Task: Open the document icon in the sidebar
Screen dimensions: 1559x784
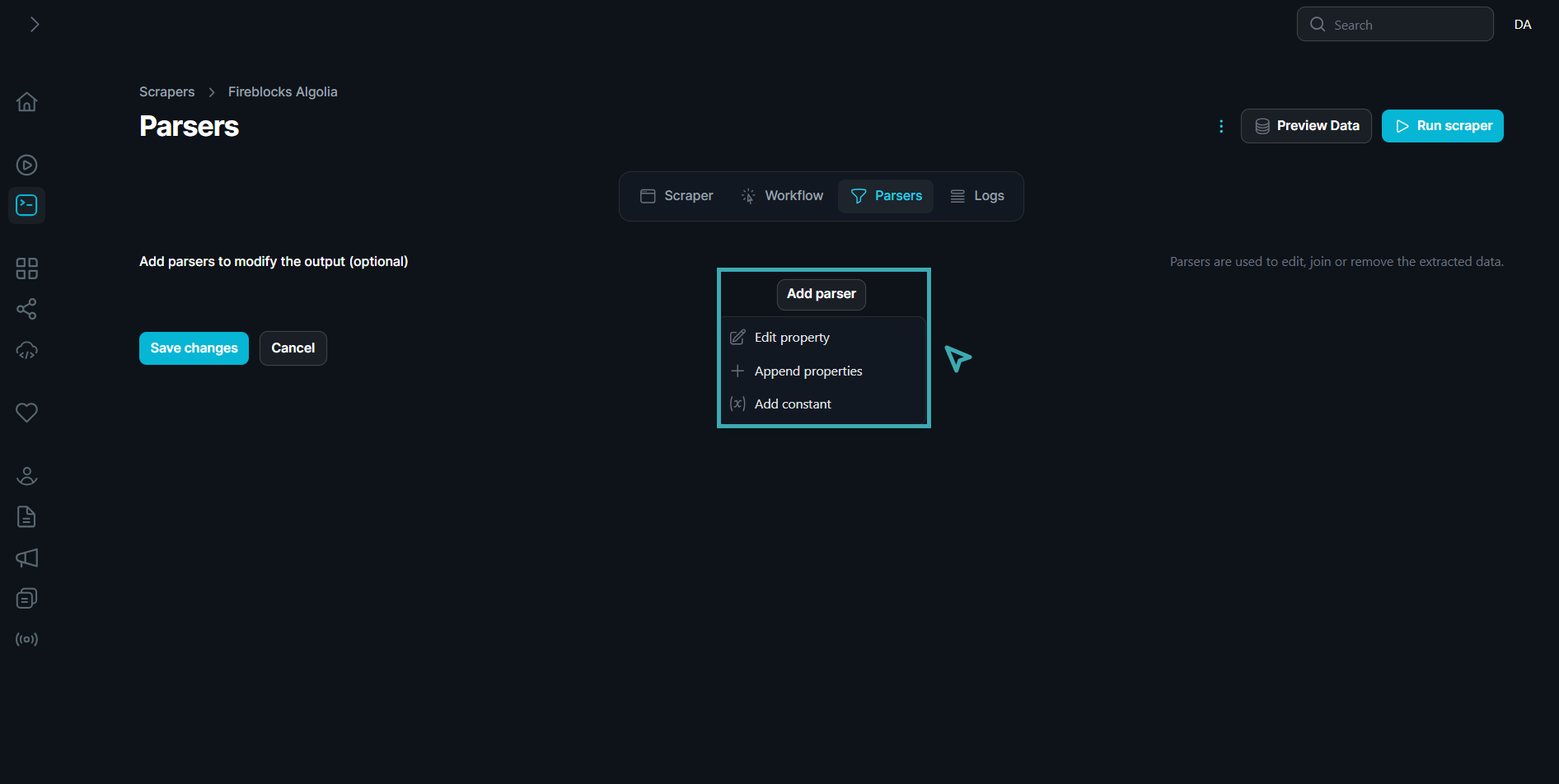Action: point(27,517)
